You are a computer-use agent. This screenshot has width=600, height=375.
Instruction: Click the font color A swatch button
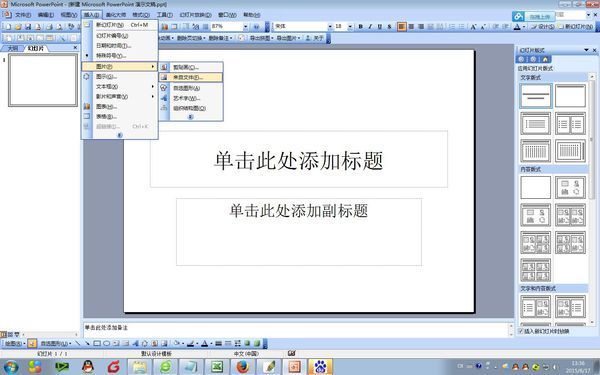tap(517, 26)
